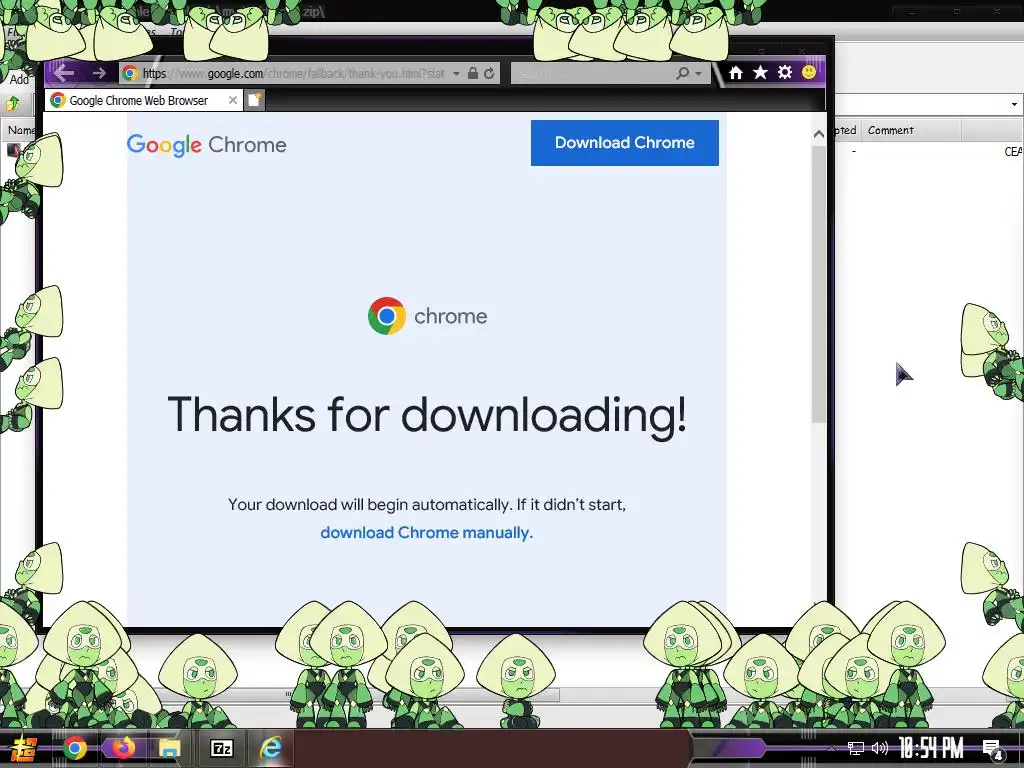Switch to Internet Explorer on the taskbar
Image resolution: width=1024 pixels, height=768 pixels.
270,748
